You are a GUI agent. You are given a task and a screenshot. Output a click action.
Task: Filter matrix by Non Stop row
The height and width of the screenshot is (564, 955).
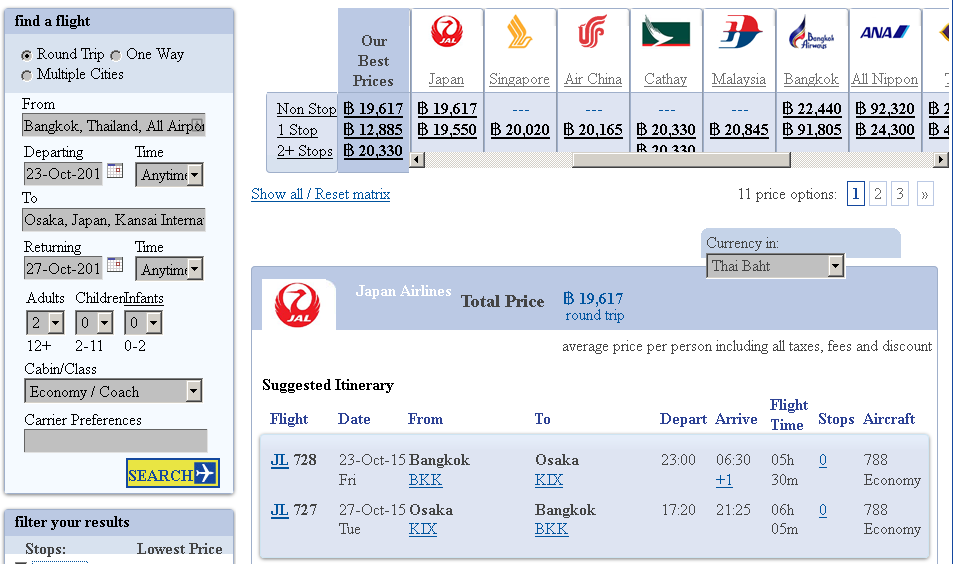[306, 109]
